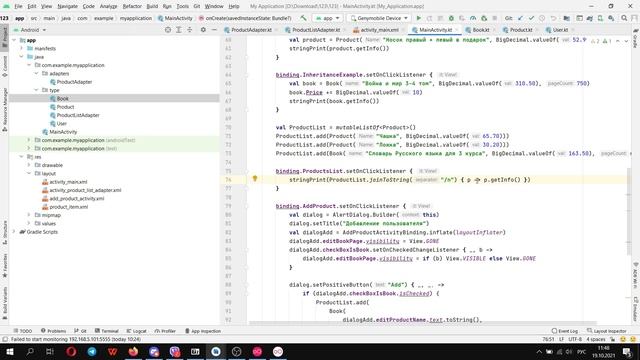Click Expand All icon in project panel
640x360 pixels.
[x=179, y=30]
